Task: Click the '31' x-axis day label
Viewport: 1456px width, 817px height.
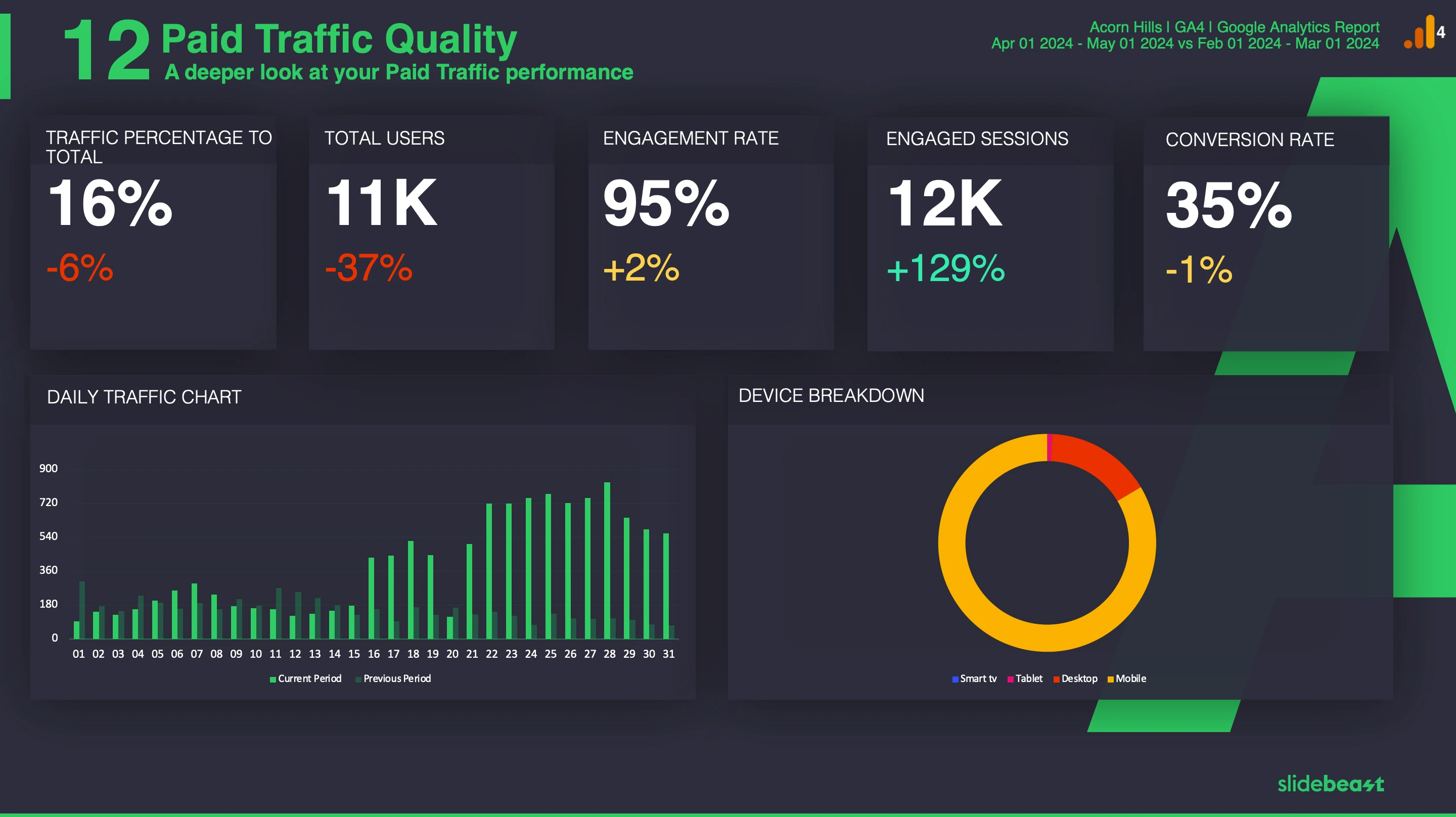Action: click(669, 654)
